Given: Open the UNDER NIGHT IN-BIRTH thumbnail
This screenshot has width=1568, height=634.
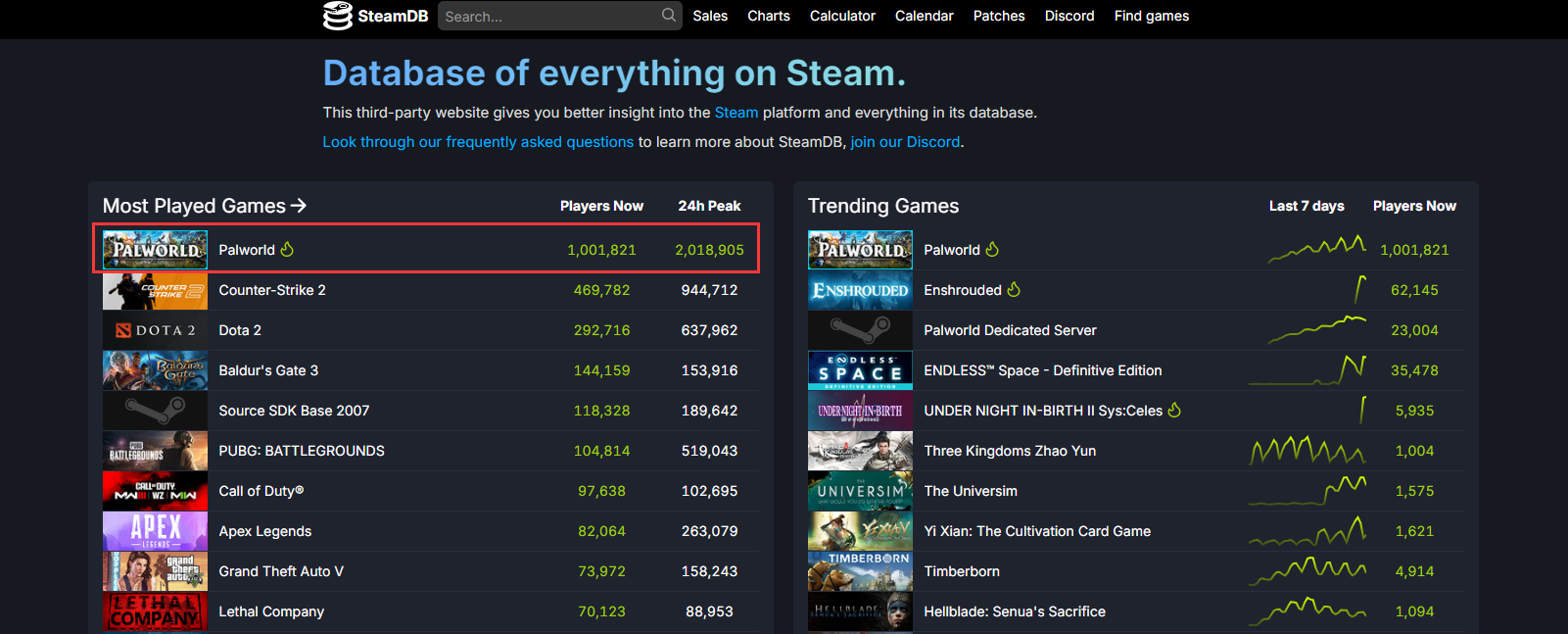Looking at the screenshot, I should pyautogui.click(x=860, y=411).
